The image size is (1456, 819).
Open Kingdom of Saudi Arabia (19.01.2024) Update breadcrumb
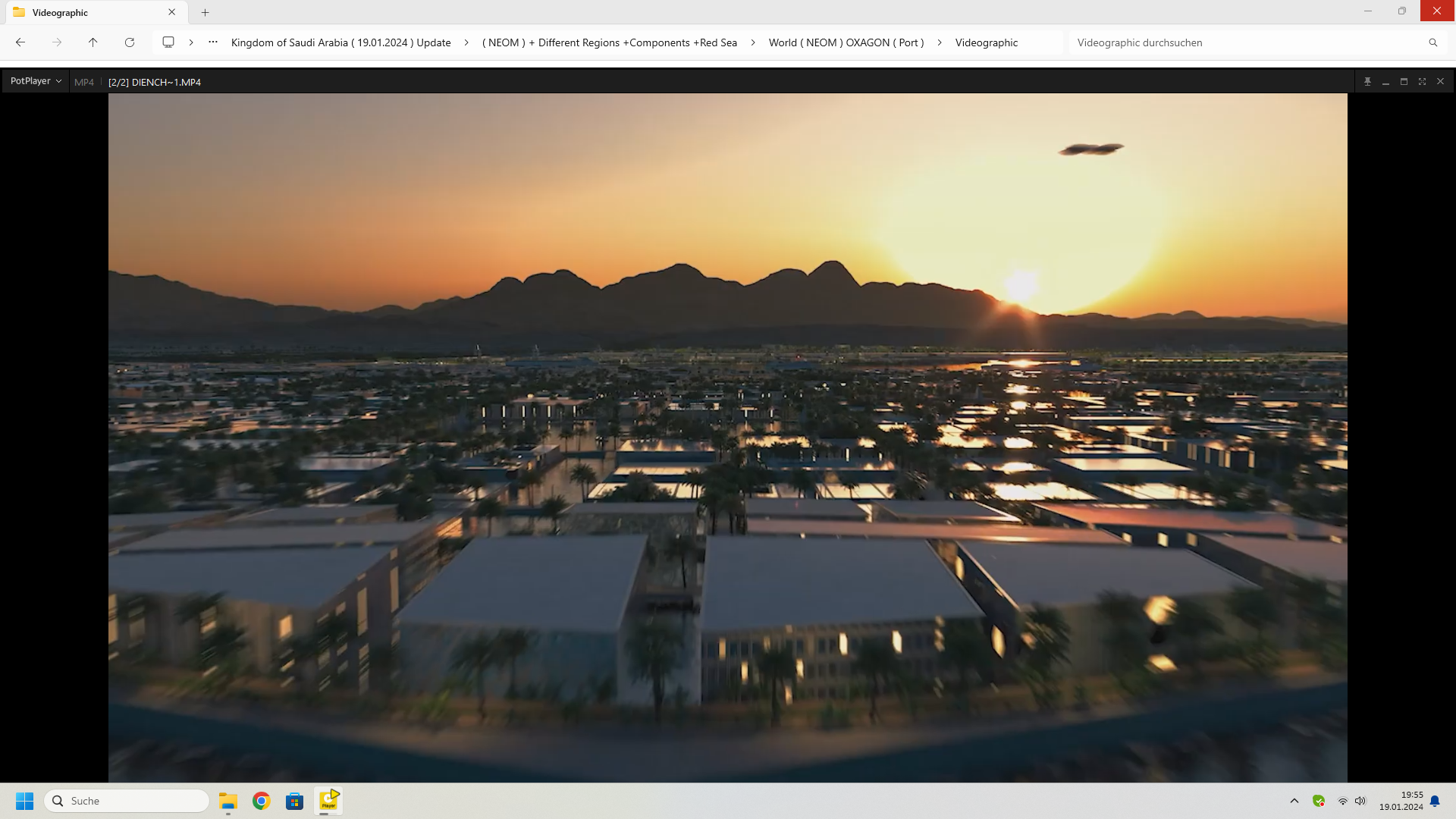[341, 42]
